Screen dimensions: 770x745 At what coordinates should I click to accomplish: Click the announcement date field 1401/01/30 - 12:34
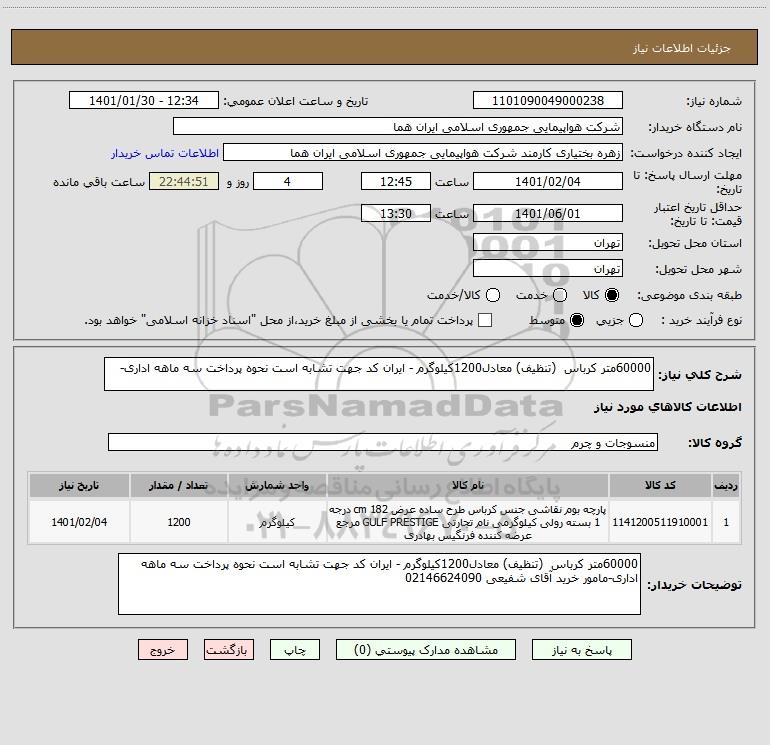[x=144, y=101]
